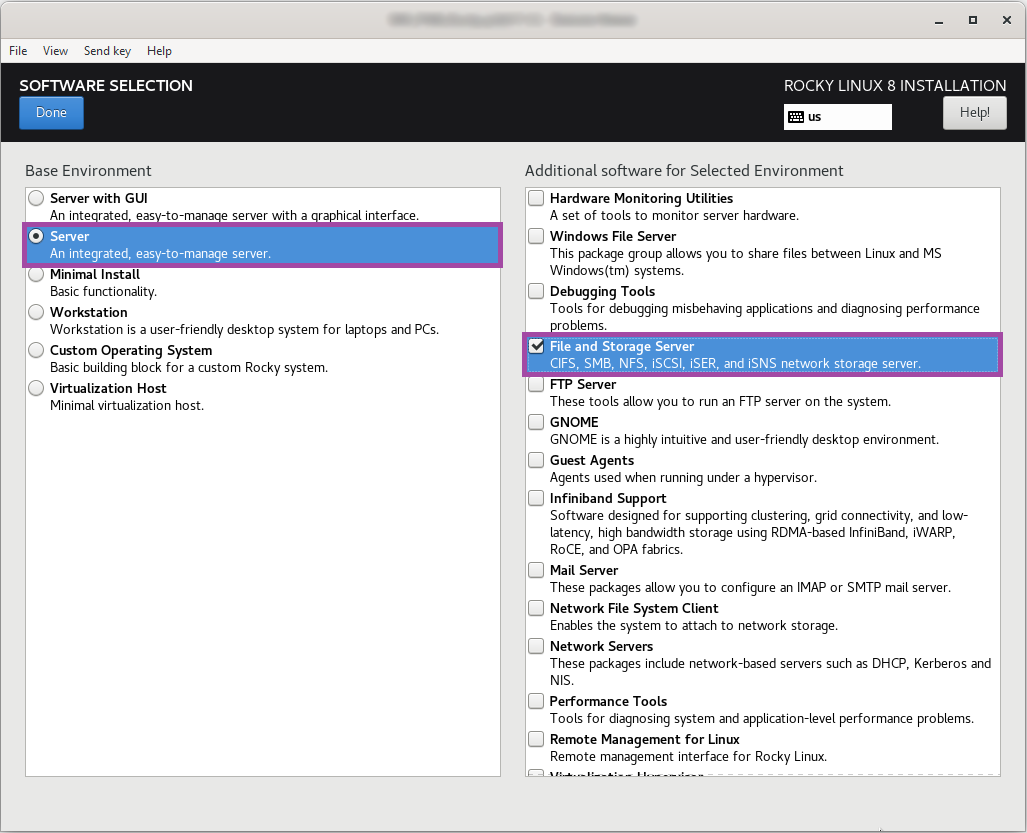
Task: Select Server with GUI radio button
Action: click(x=36, y=198)
